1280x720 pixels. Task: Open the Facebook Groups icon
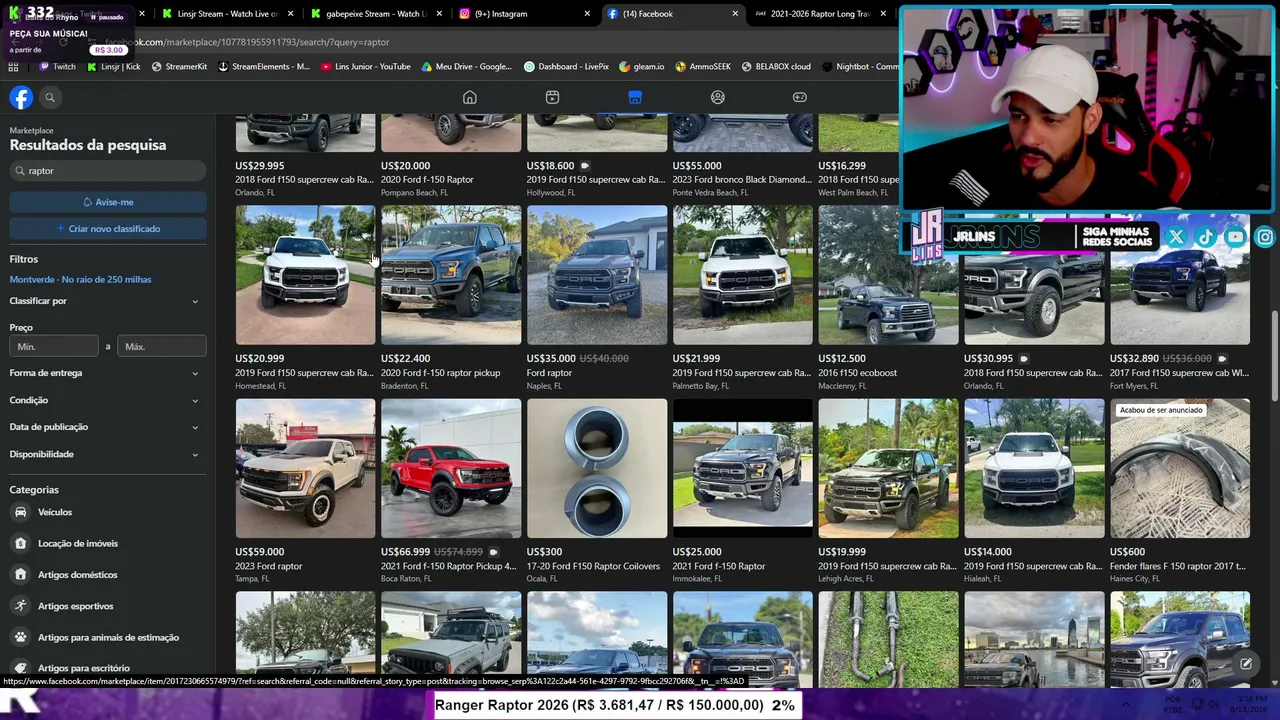coord(717,97)
